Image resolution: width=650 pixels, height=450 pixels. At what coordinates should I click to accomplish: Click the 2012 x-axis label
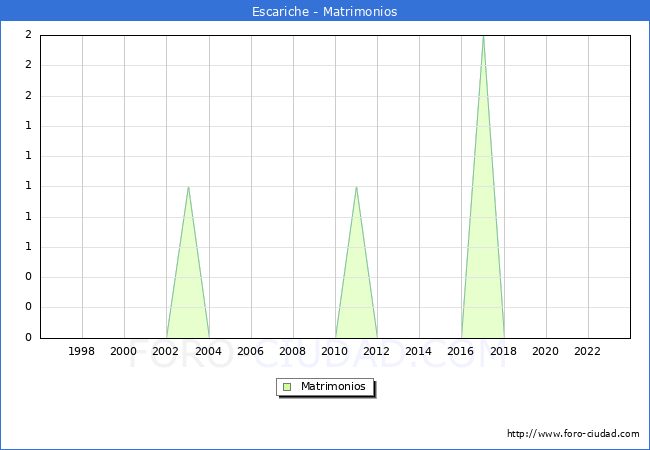click(x=376, y=351)
